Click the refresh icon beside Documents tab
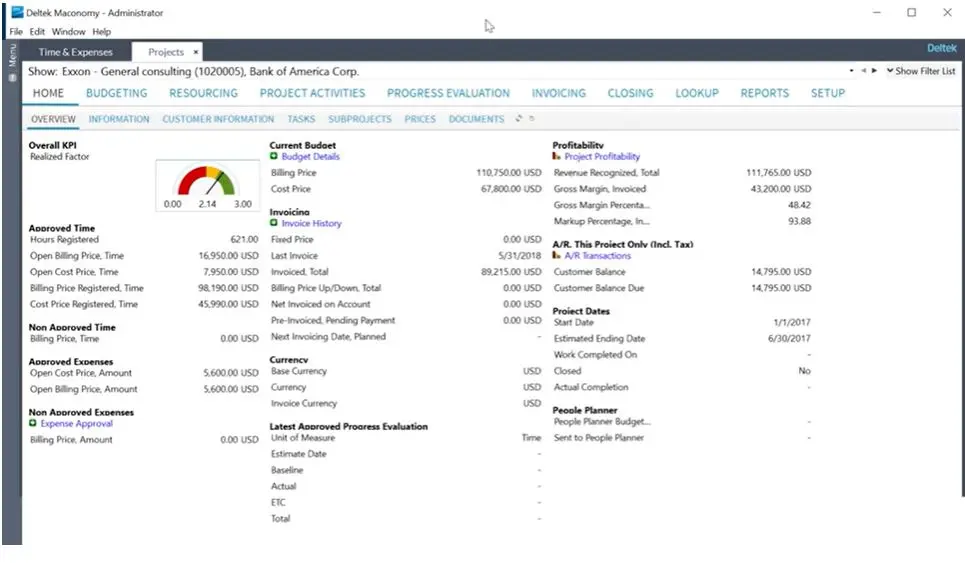 point(519,119)
